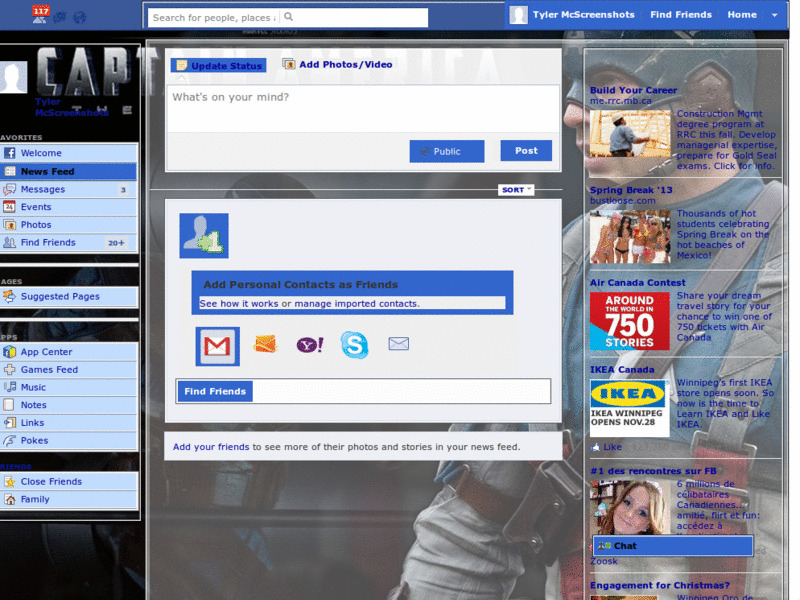Open the globe notifications icon
This screenshot has width=800, height=600.
79,17
